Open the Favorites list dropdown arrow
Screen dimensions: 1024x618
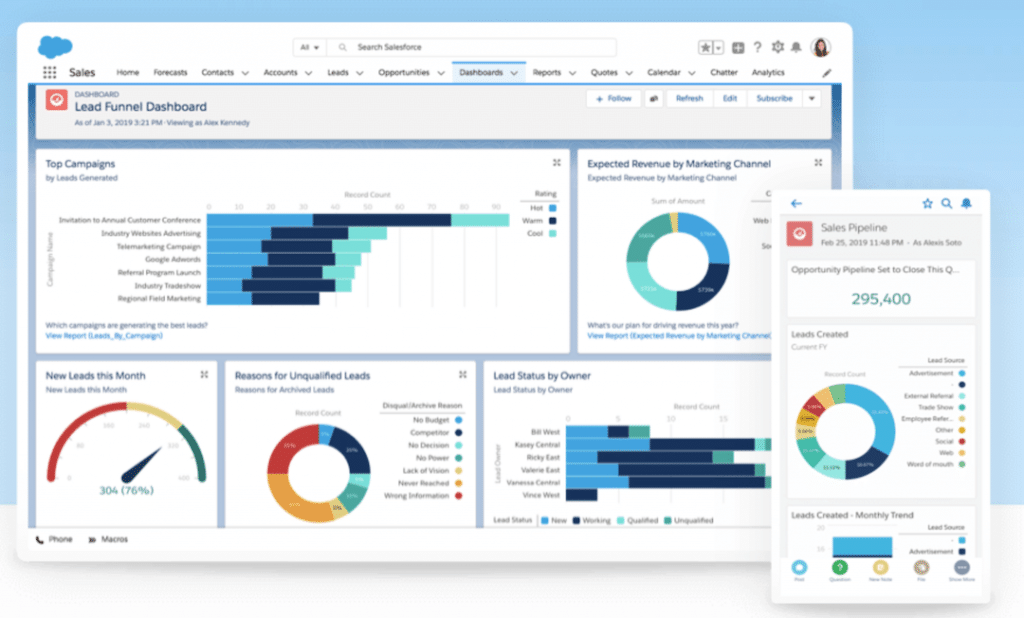tap(718, 48)
